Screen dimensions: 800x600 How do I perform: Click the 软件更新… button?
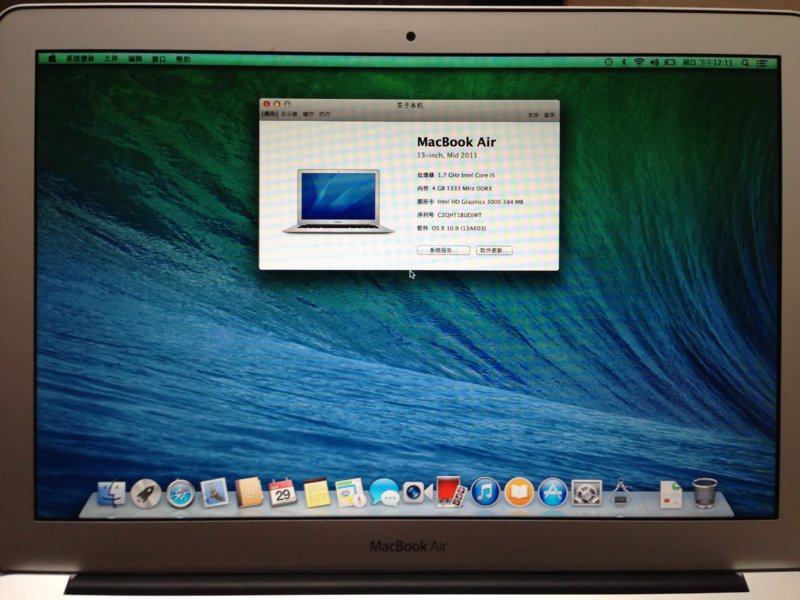494,250
